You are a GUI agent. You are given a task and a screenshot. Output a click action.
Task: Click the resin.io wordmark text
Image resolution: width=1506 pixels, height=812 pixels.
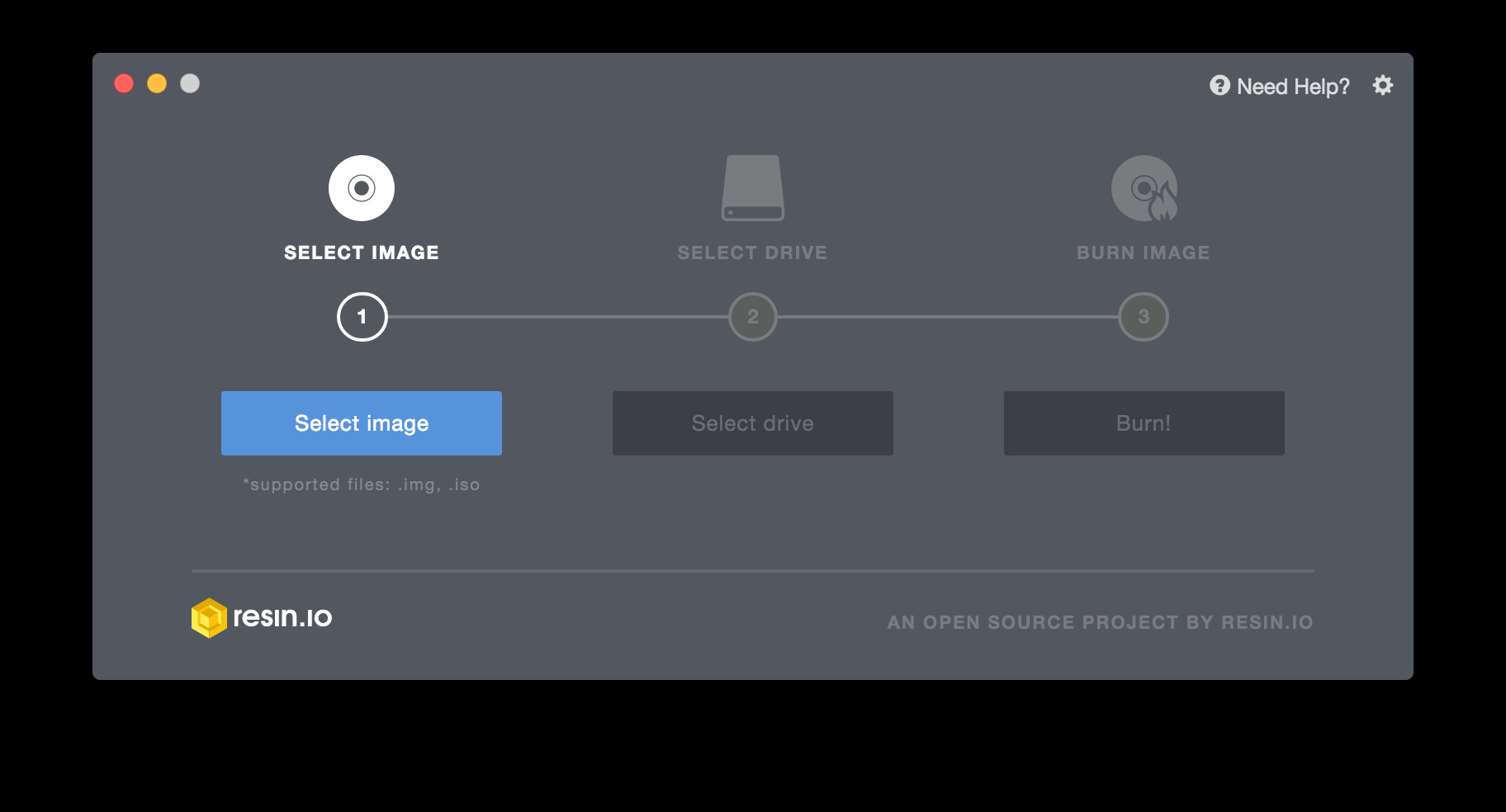[282, 616]
